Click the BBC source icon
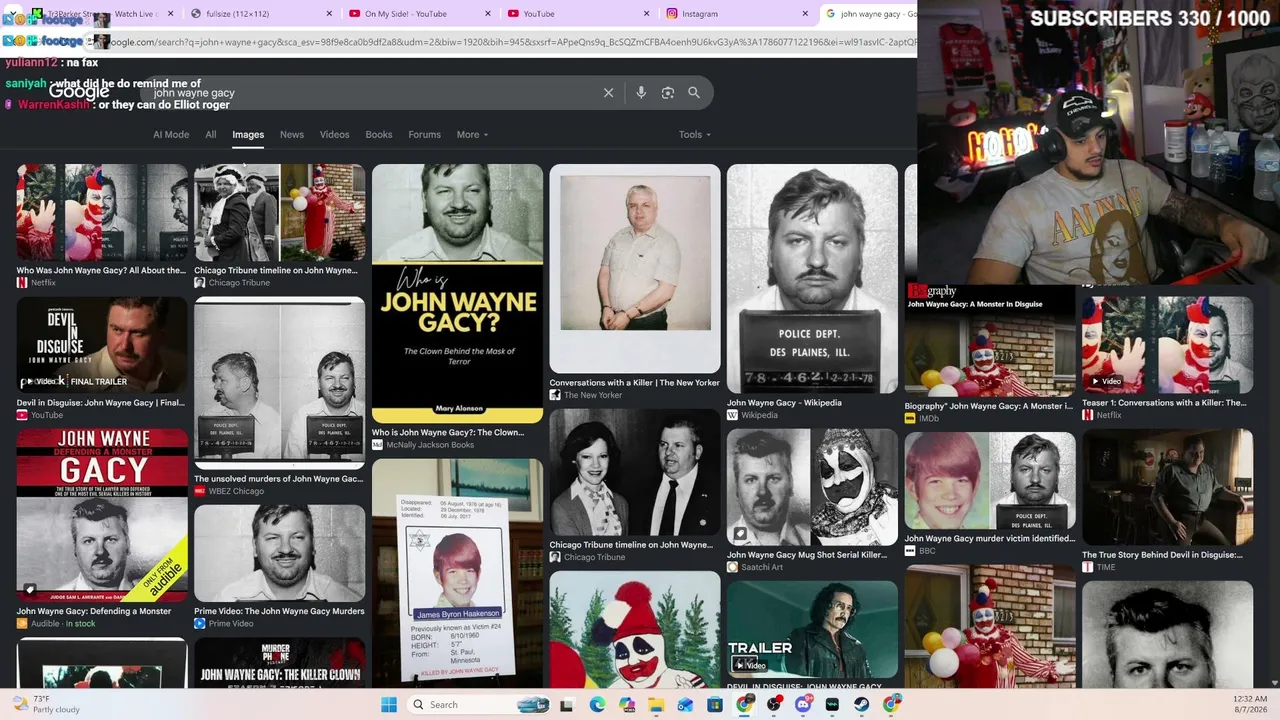 [x=910, y=551]
